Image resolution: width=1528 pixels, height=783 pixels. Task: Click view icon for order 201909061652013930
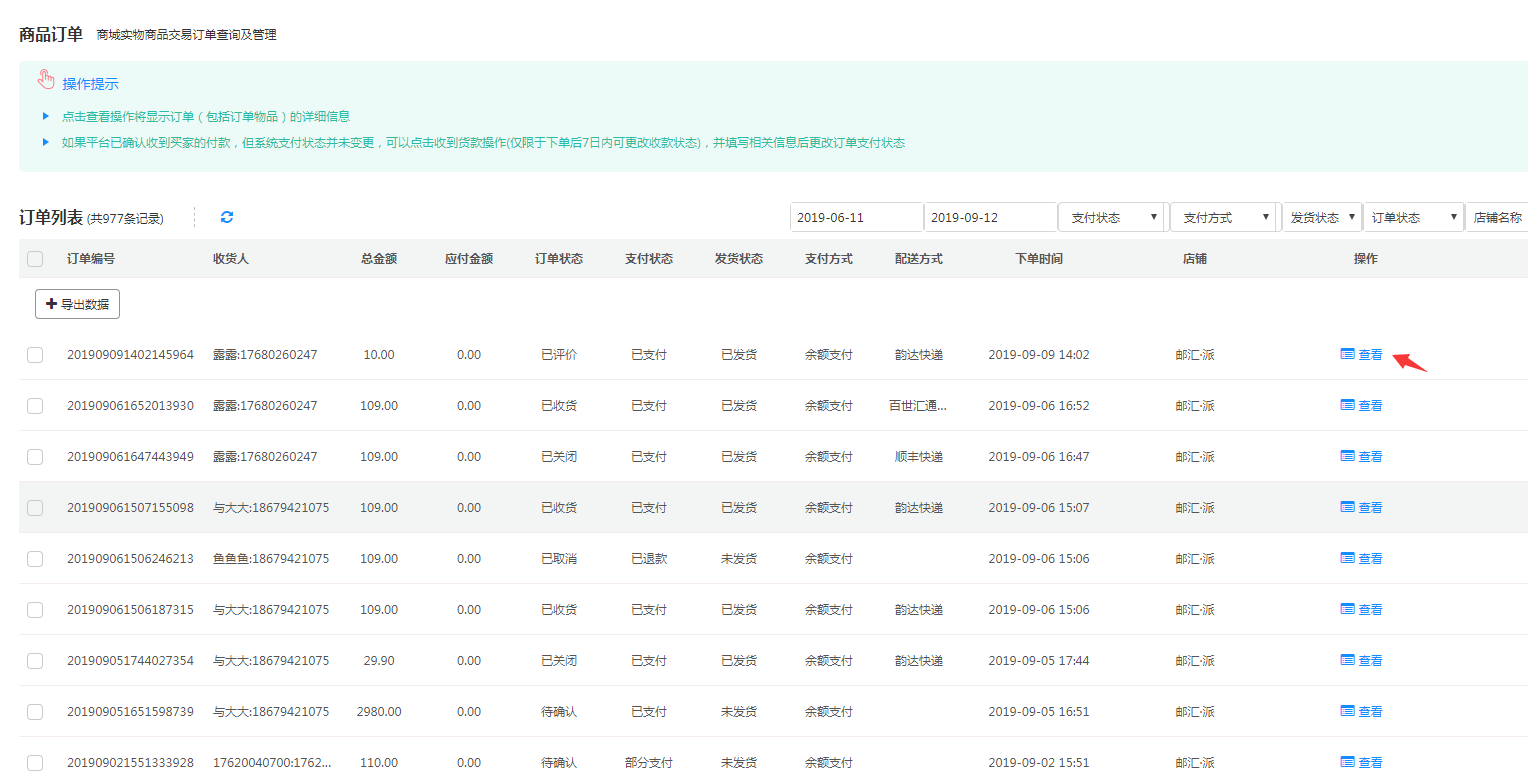click(x=1347, y=405)
